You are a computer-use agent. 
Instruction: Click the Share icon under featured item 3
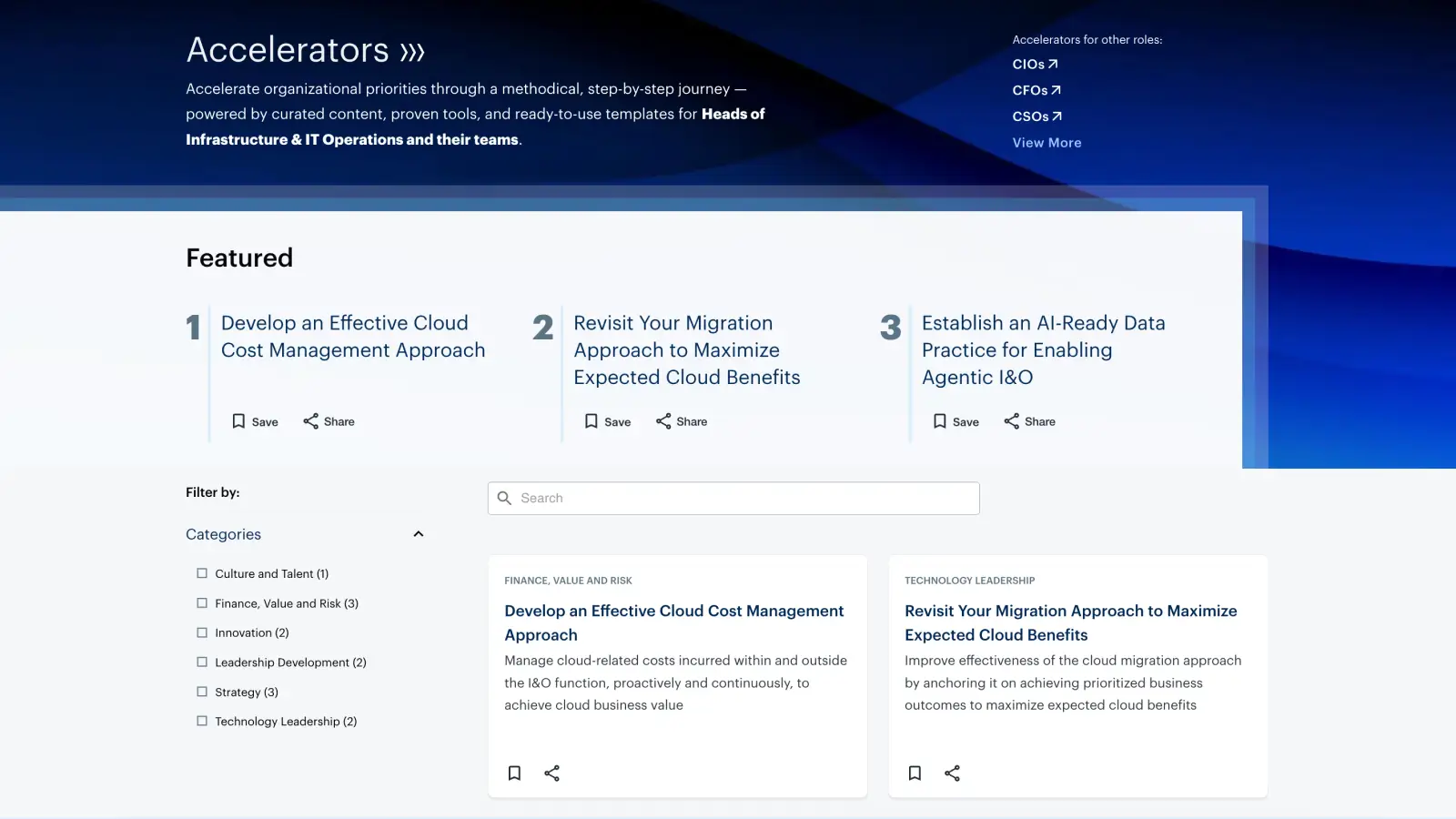1012,420
